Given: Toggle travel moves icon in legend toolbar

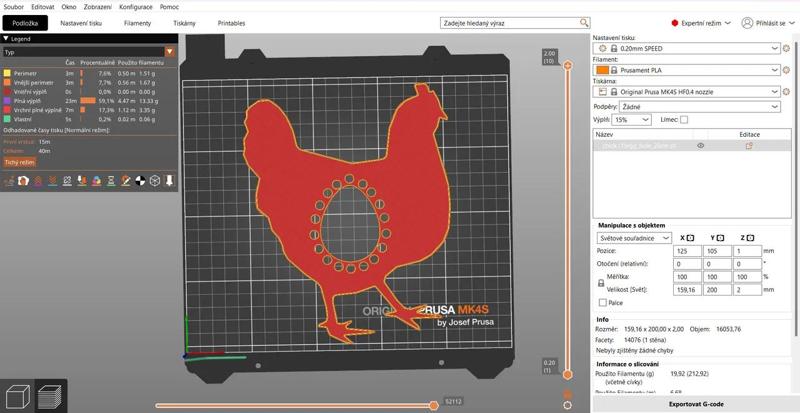Looking at the screenshot, I should click(x=9, y=181).
